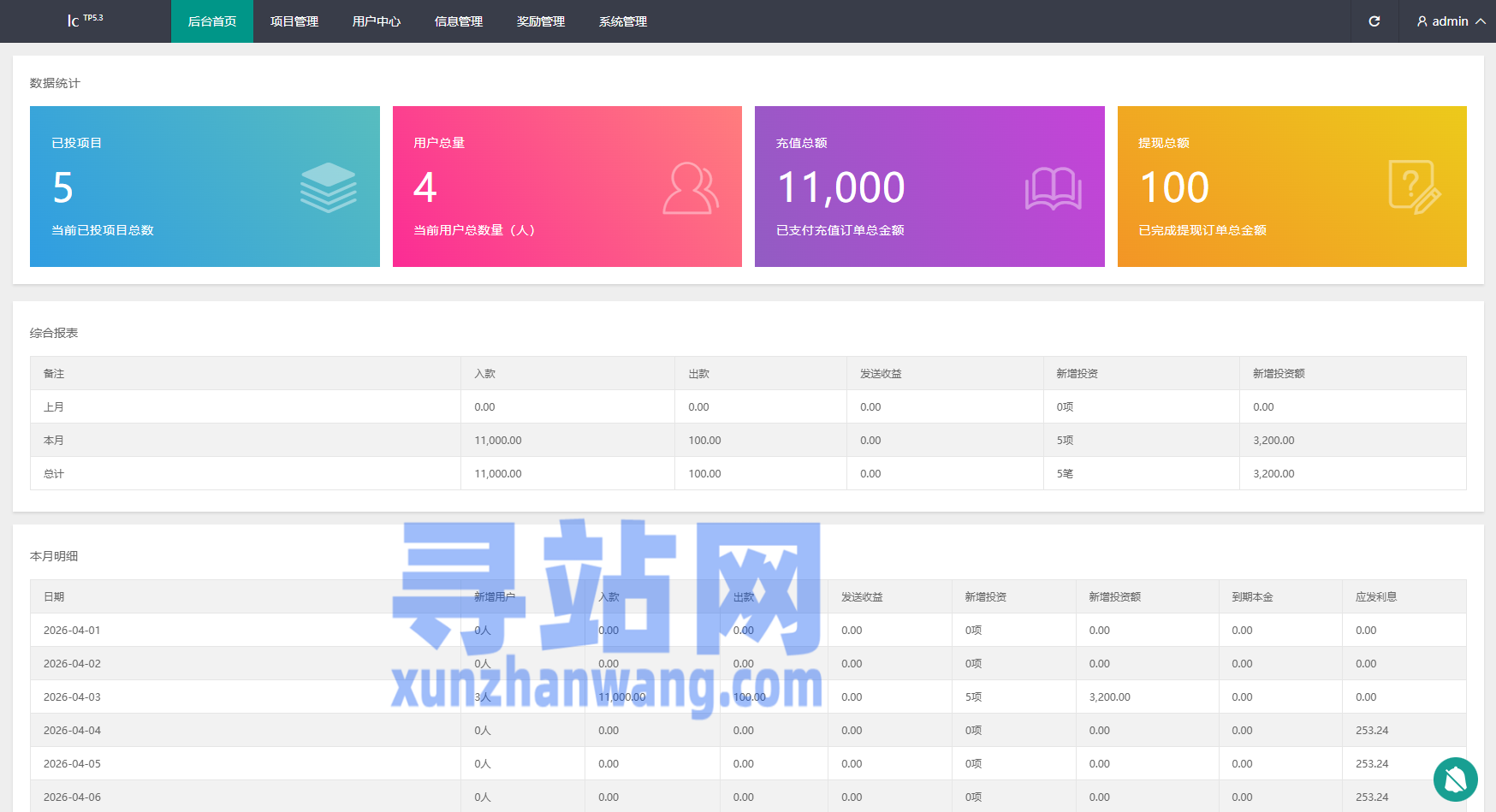Click the refresh icon in the top bar

(x=1374, y=21)
